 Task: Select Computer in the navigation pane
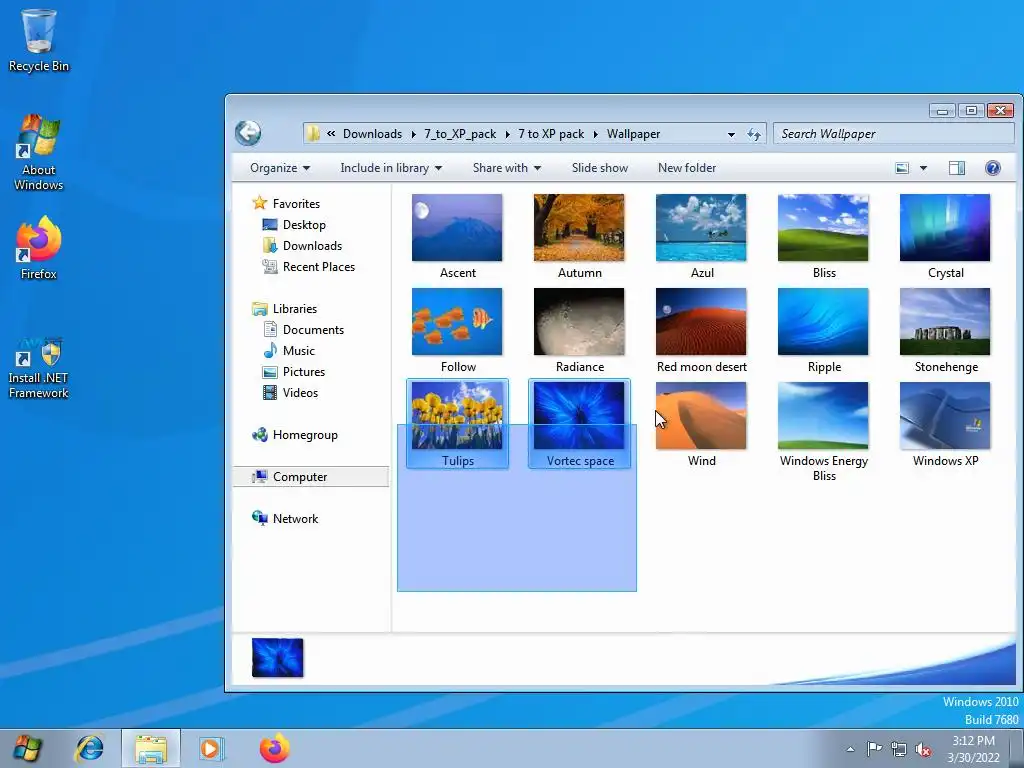(x=311, y=477)
